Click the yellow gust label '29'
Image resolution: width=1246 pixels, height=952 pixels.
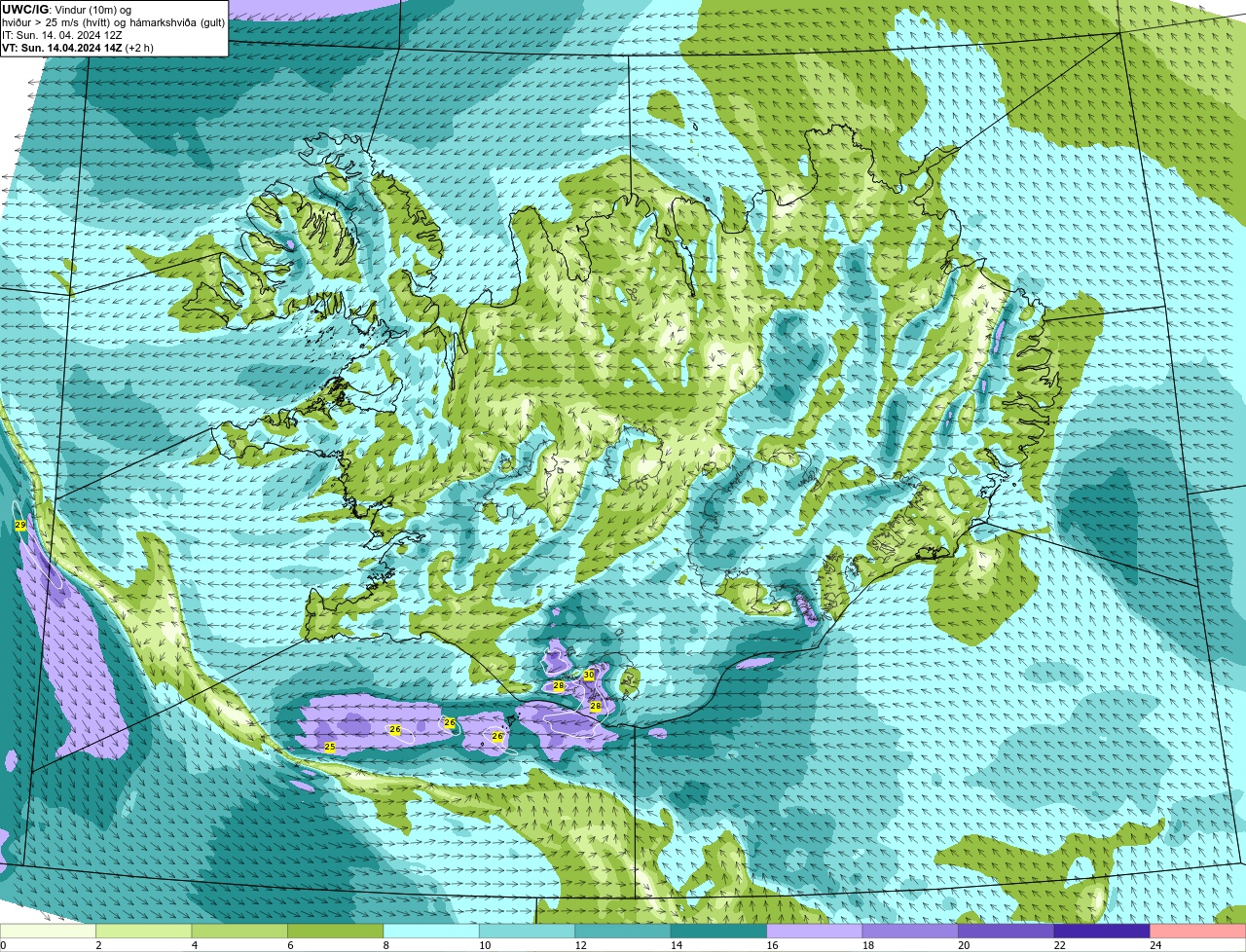pos(20,526)
